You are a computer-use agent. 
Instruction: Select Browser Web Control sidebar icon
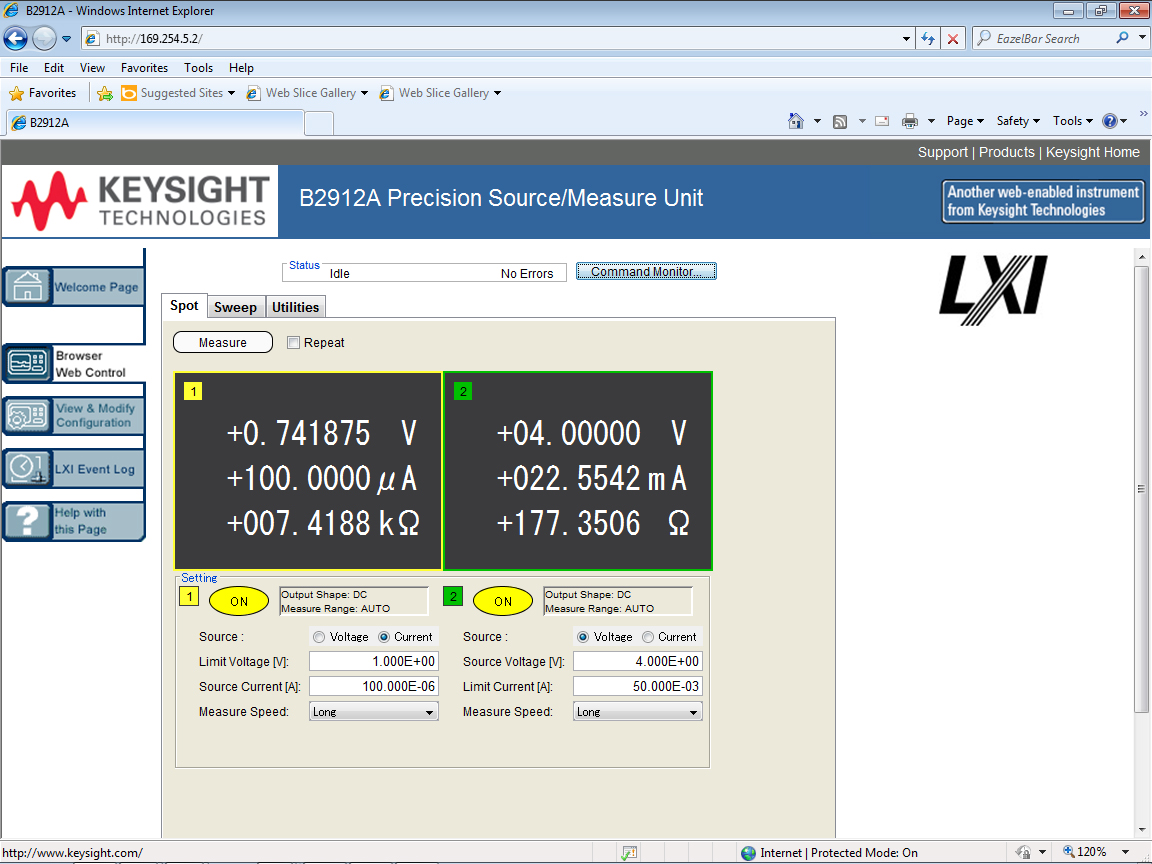click(28, 364)
